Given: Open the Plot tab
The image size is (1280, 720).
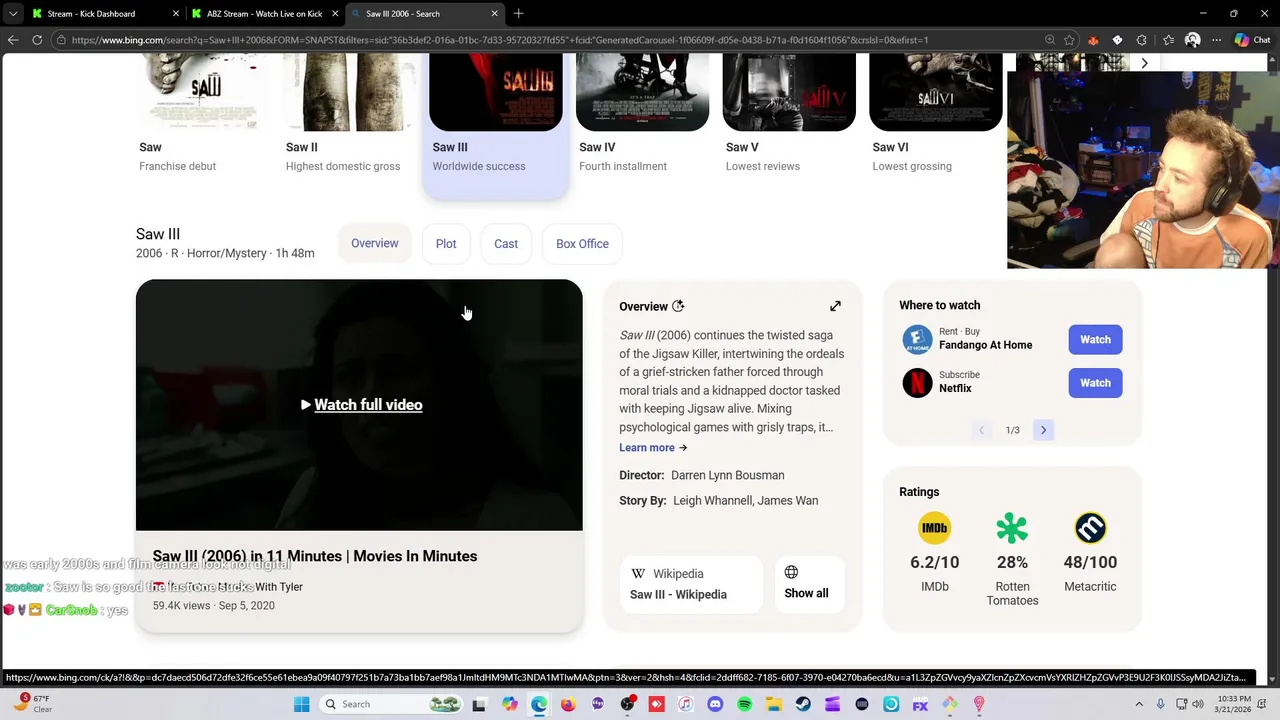Looking at the screenshot, I should (x=446, y=243).
